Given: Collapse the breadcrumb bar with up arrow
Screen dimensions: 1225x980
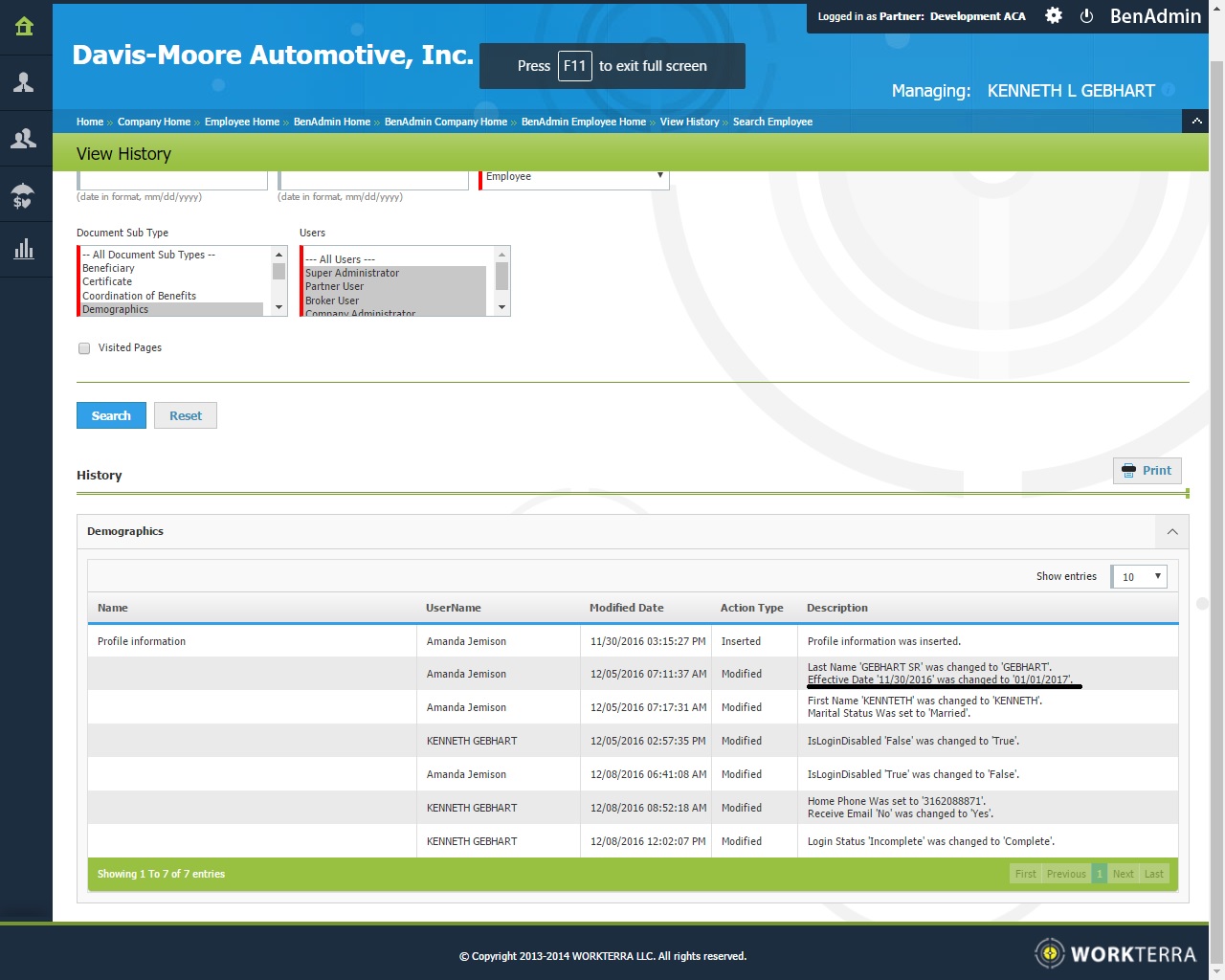Looking at the screenshot, I should [x=1196, y=122].
